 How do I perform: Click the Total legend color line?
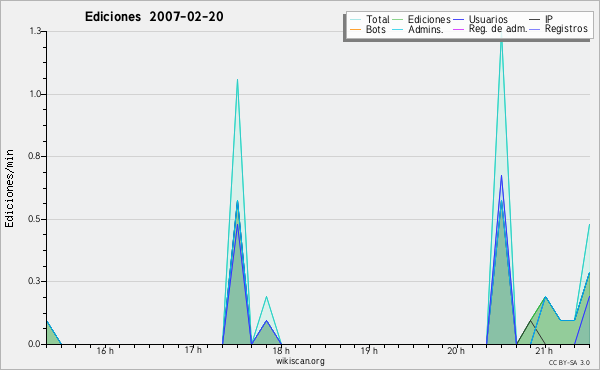click(x=355, y=20)
